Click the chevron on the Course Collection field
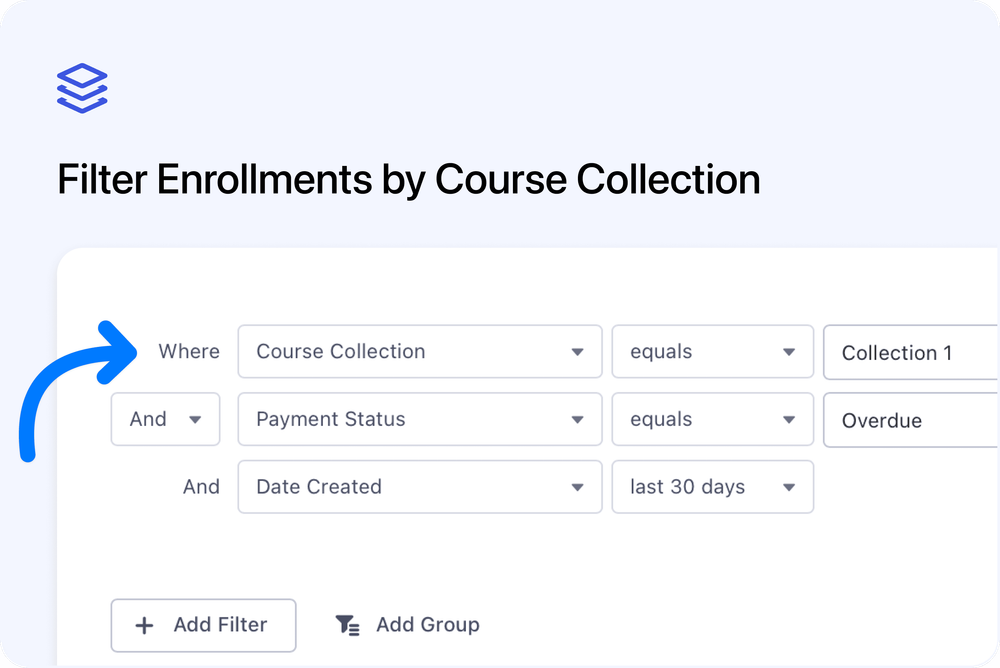 (577, 351)
